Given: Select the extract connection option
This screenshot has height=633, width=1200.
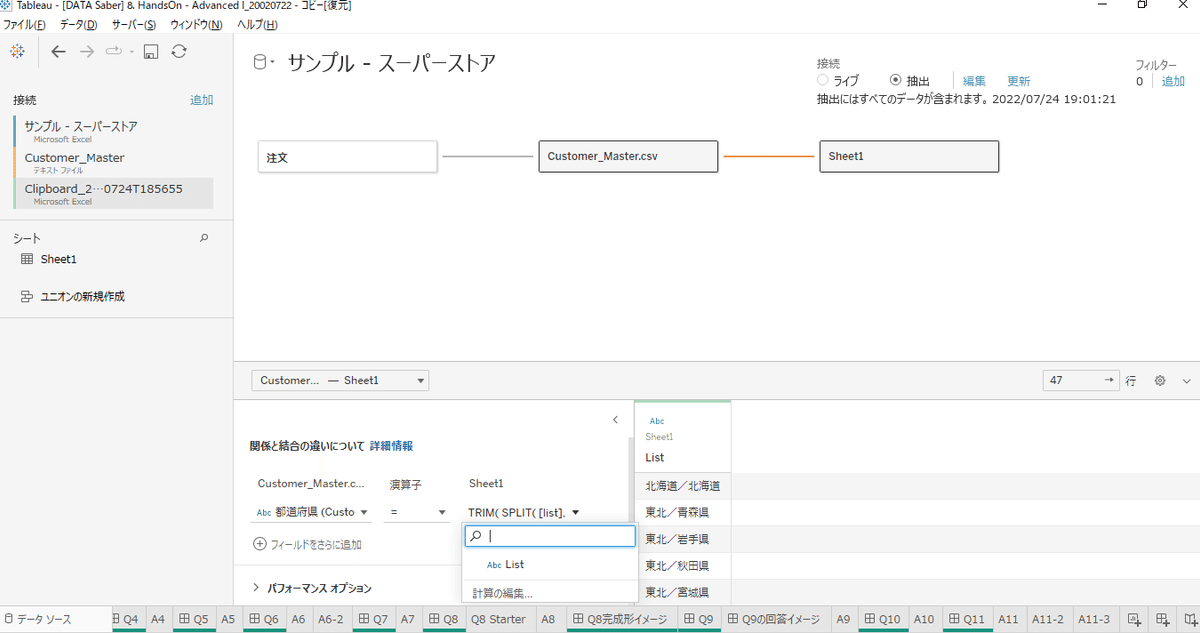Looking at the screenshot, I should coord(895,80).
